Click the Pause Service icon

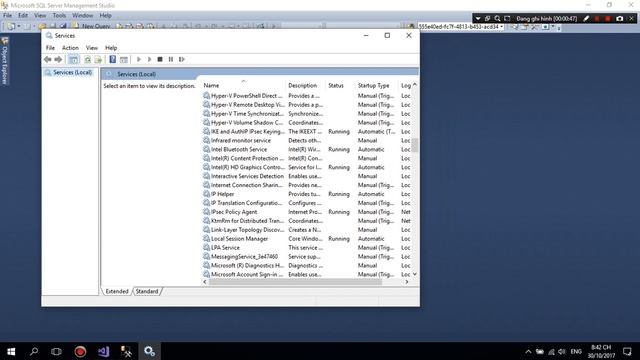tap(171, 60)
